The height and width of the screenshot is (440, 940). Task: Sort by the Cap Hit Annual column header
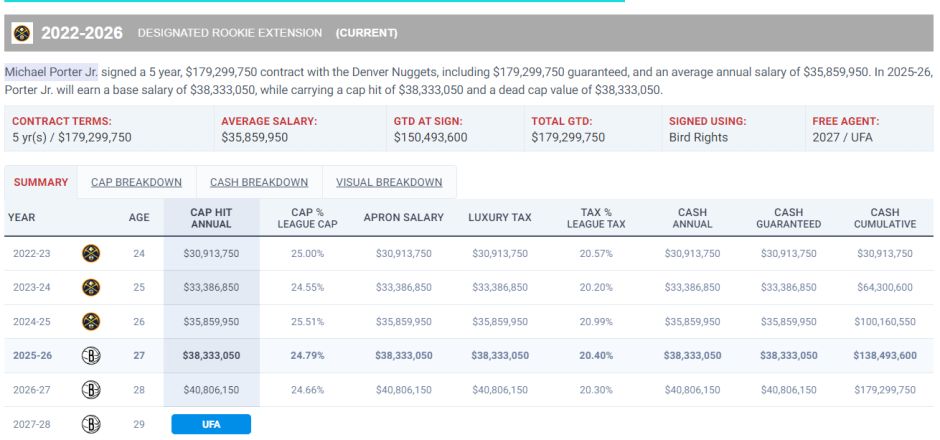(x=211, y=218)
